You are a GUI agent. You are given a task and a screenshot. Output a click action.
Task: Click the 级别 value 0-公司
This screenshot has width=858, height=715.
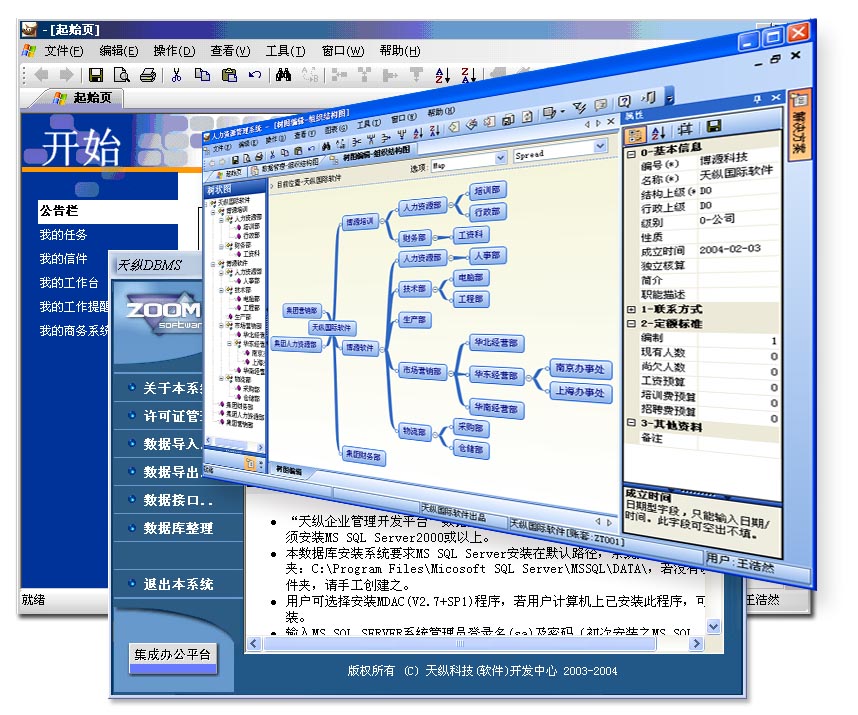717,219
